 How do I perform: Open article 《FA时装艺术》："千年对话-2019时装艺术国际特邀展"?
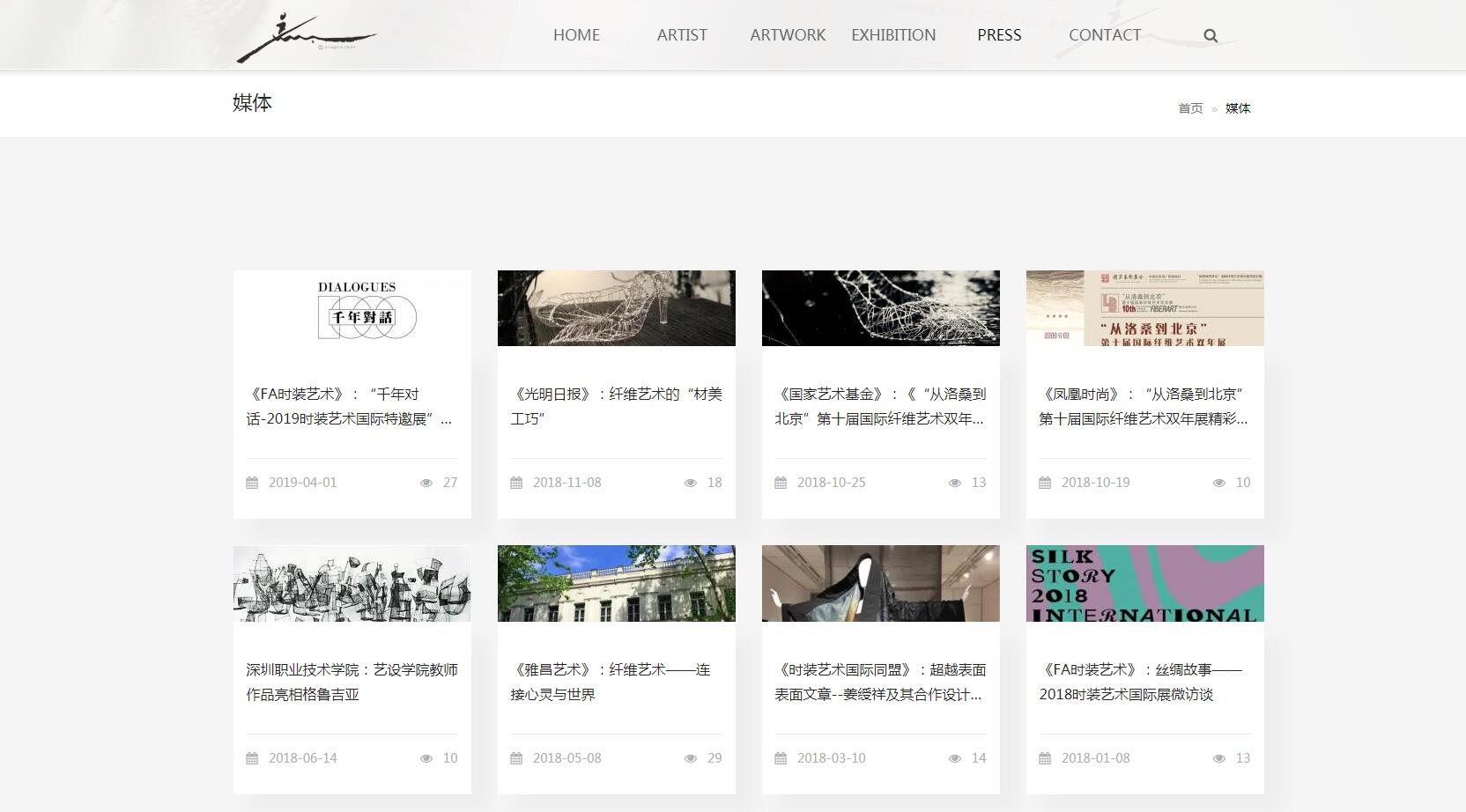tap(350, 407)
